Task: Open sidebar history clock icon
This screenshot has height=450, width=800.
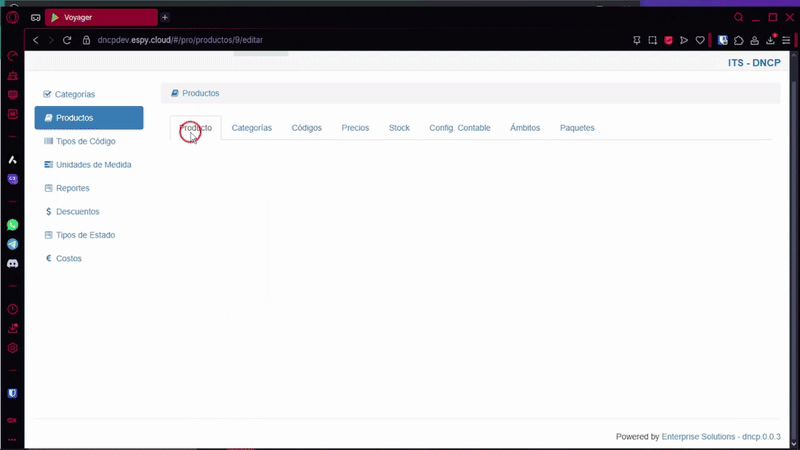Action: 13,309
